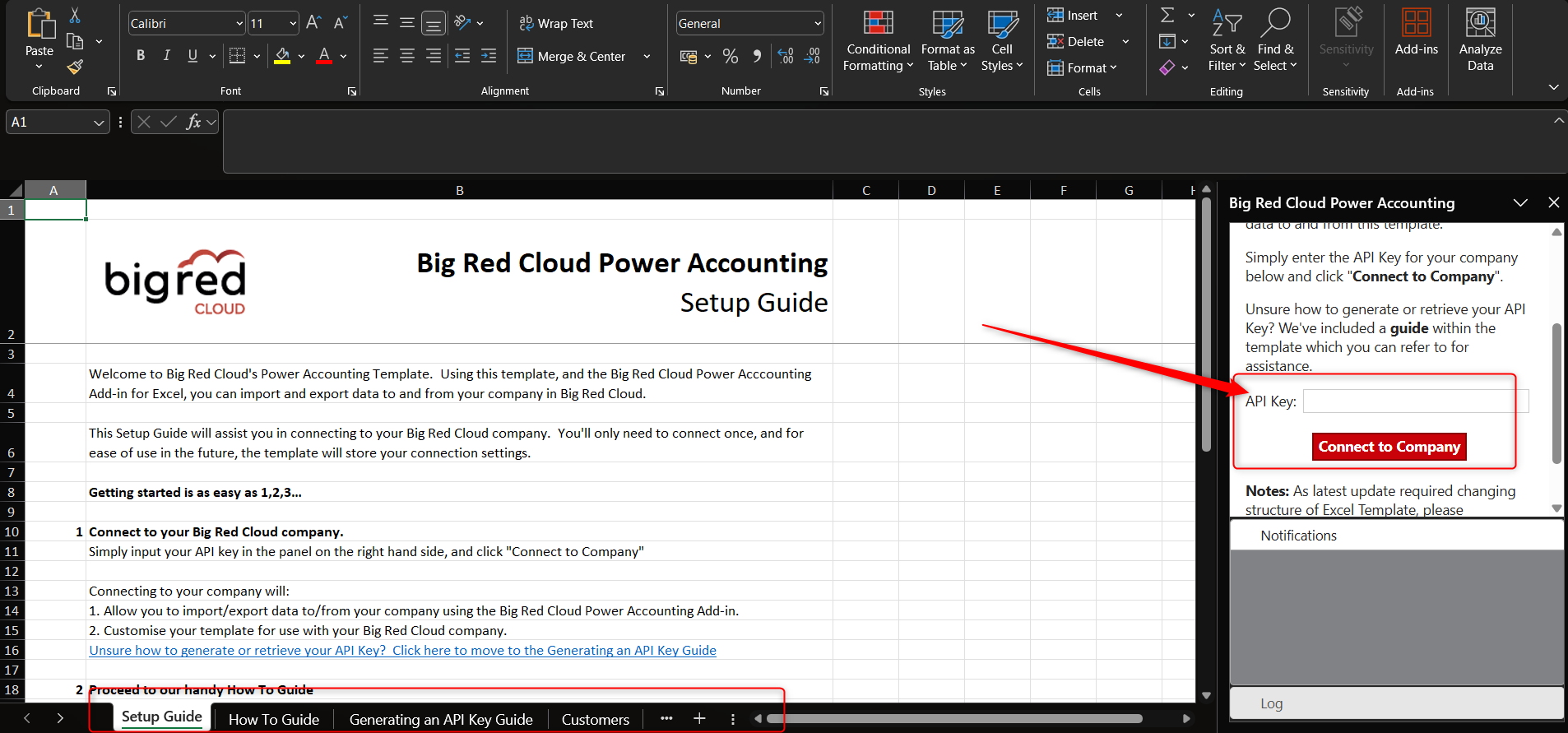The width and height of the screenshot is (1568, 733).
Task: Apply the red font color
Action: pos(324,56)
